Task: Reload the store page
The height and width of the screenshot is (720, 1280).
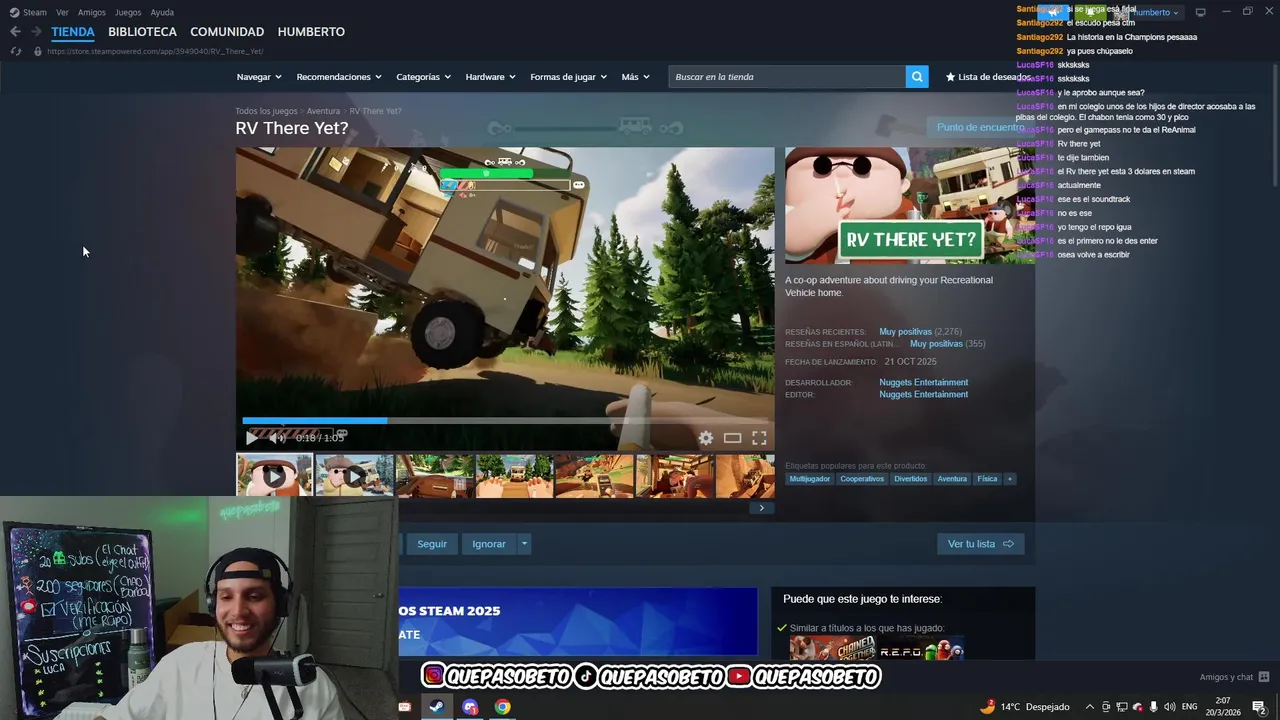Action: [x=15, y=51]
